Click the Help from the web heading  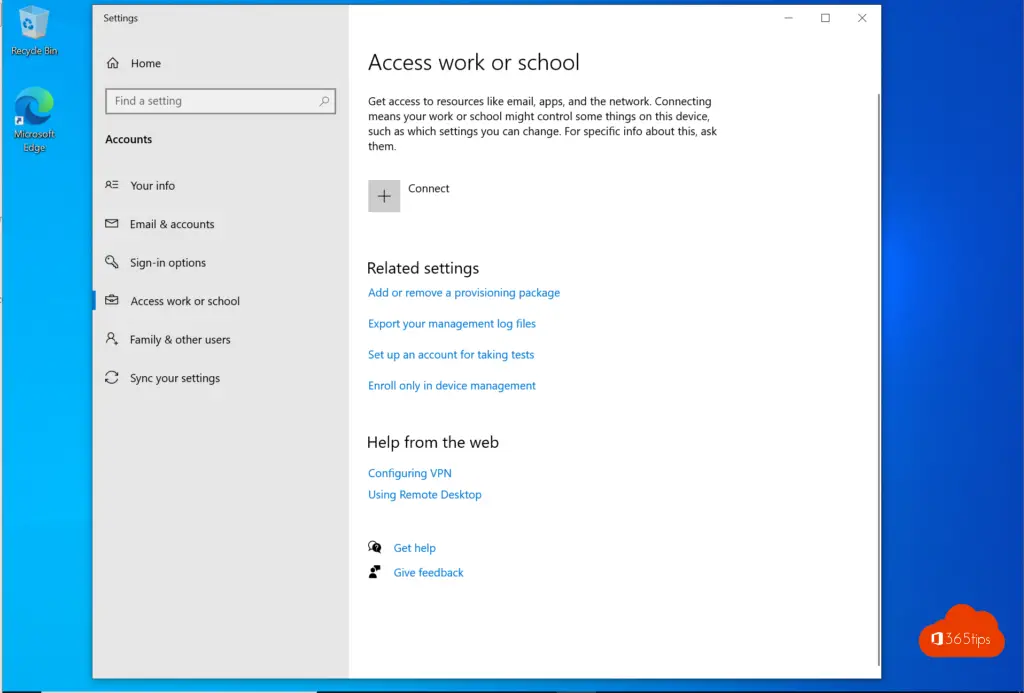click(x=432, y=442)
